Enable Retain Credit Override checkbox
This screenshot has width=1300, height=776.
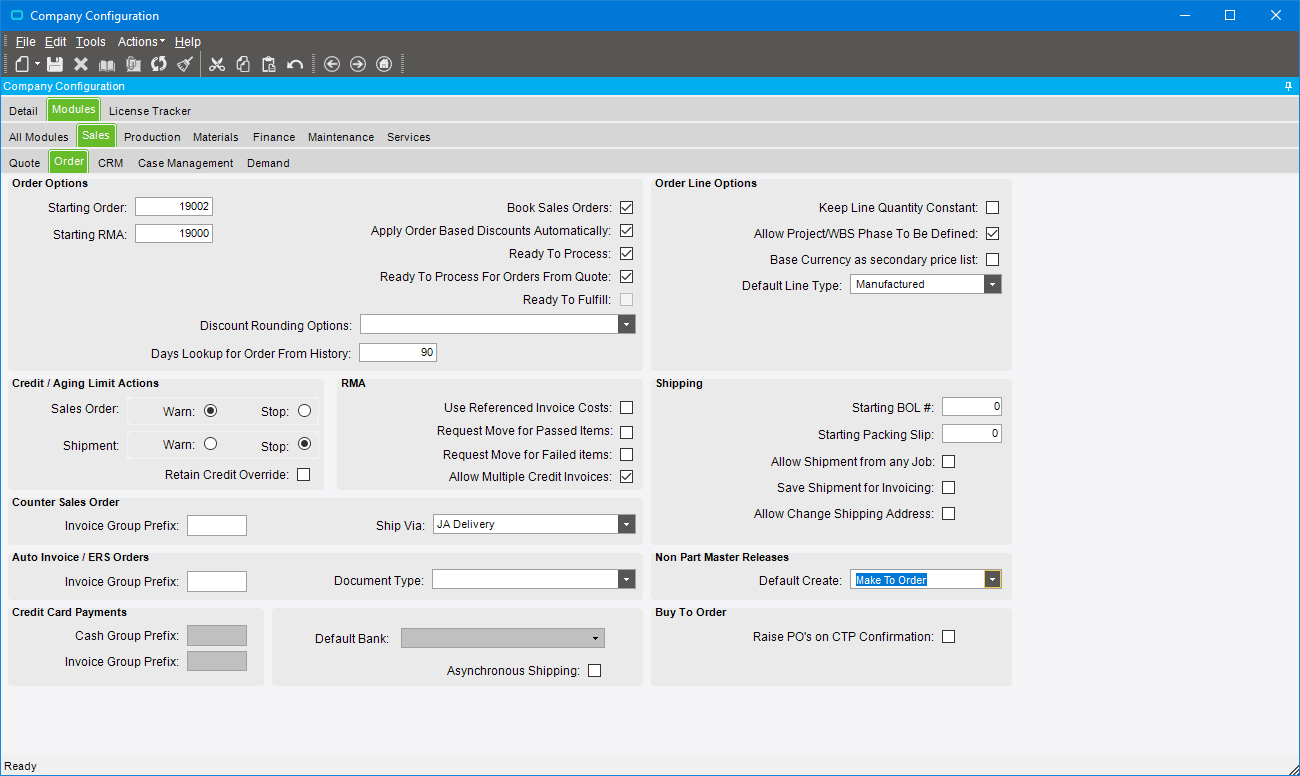(304, 475)
